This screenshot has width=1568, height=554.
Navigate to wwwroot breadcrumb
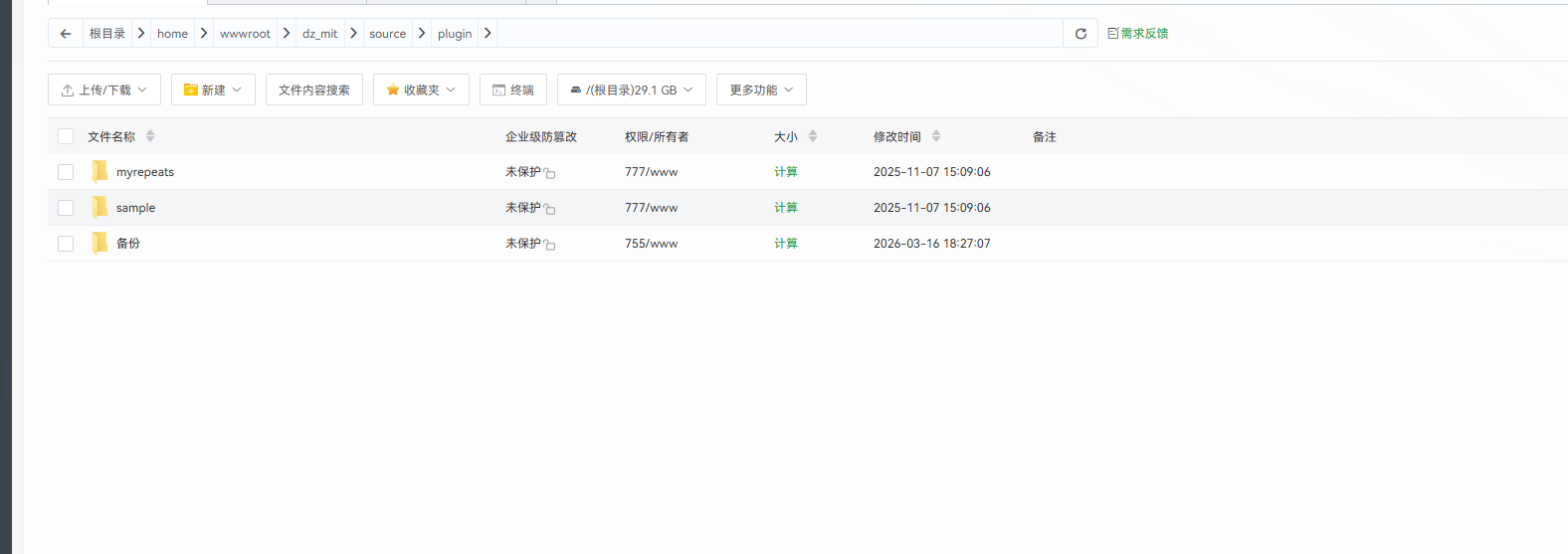pos(245,34)
